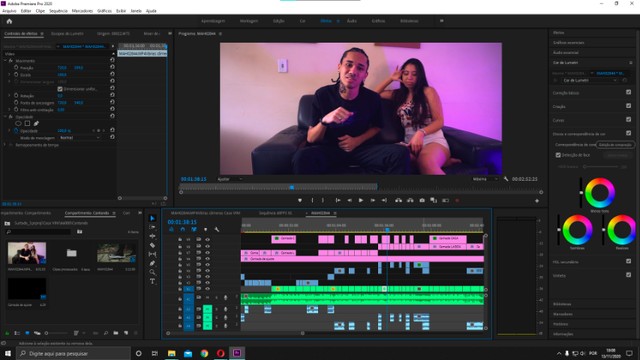Click the Play button in Program monitor
The width and height of the screenshot is (640, 360).
(x=361, y=200)
